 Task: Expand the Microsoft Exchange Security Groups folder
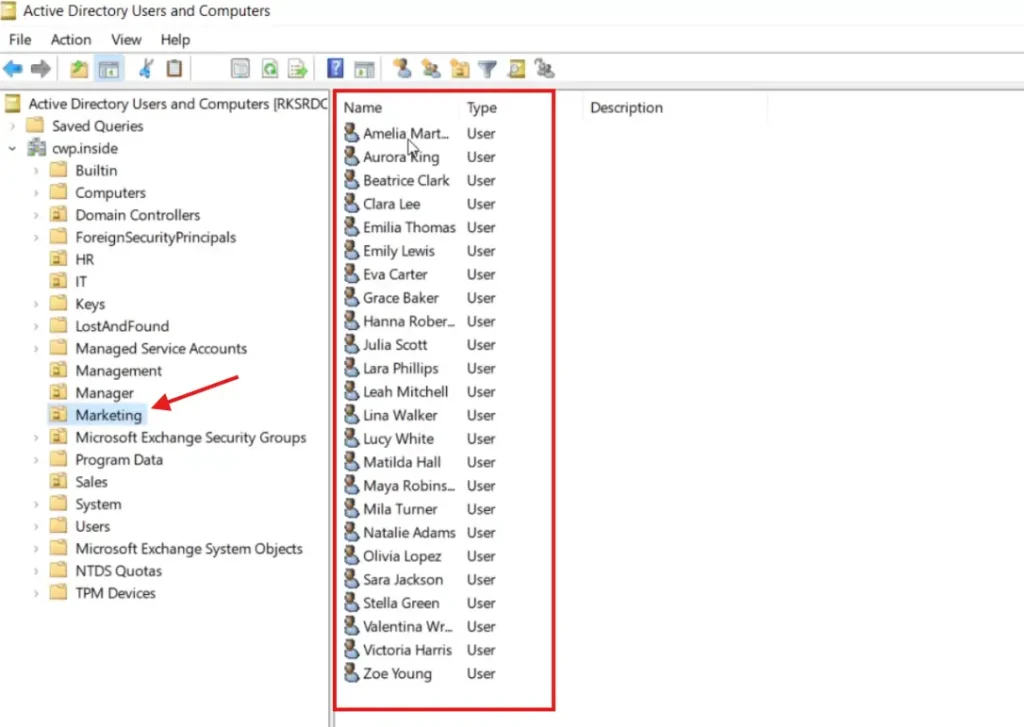coord(36,438)
